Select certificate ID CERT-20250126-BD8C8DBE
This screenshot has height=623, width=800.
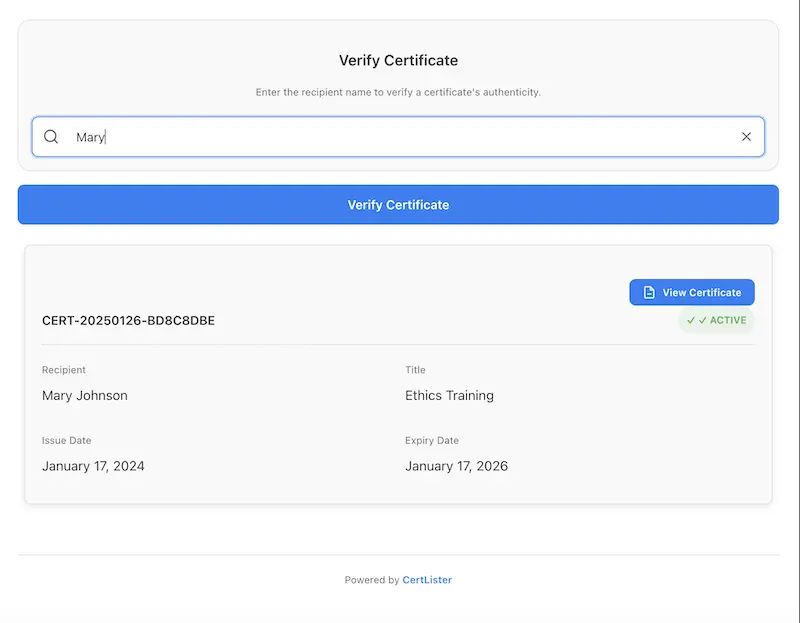(x=128, y=321)
